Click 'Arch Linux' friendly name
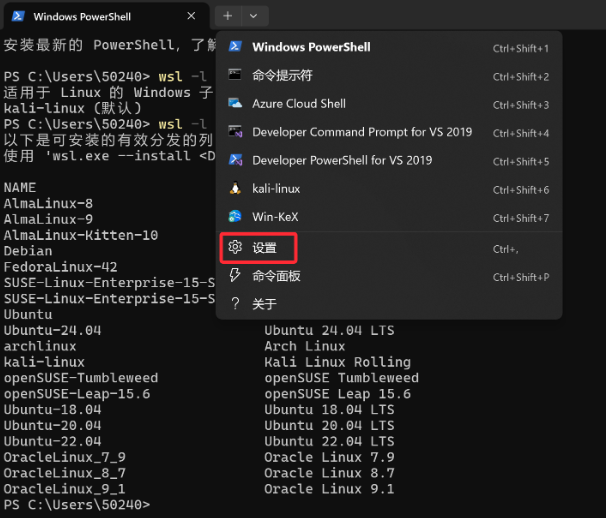 305,346
